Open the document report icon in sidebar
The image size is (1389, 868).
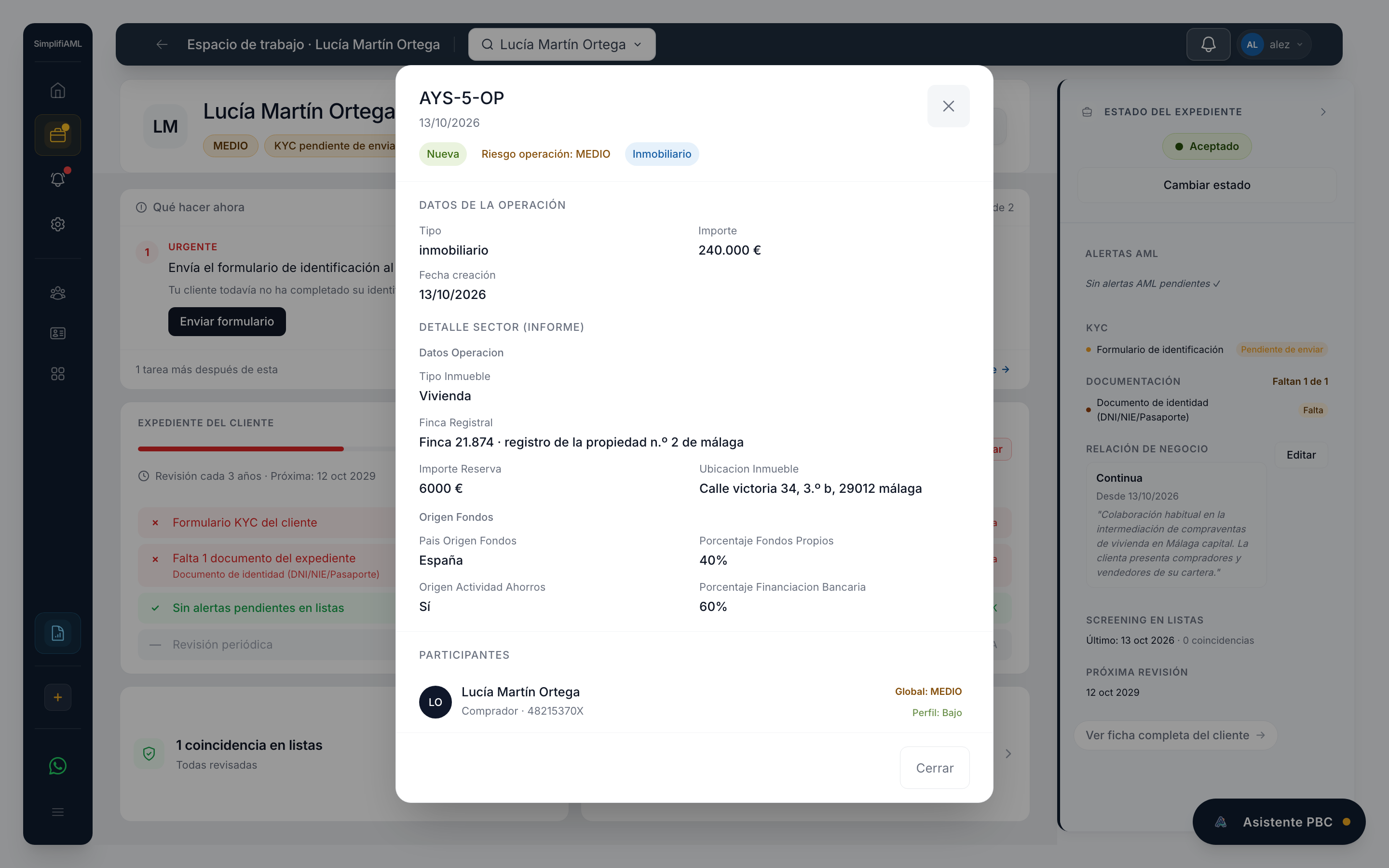[57, 633]
